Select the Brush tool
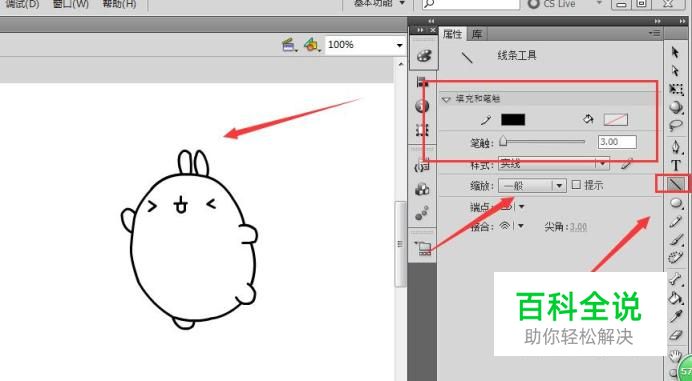The width and height of the screenshot is (692, 381). pyautogui.click(x=676, y=240)
